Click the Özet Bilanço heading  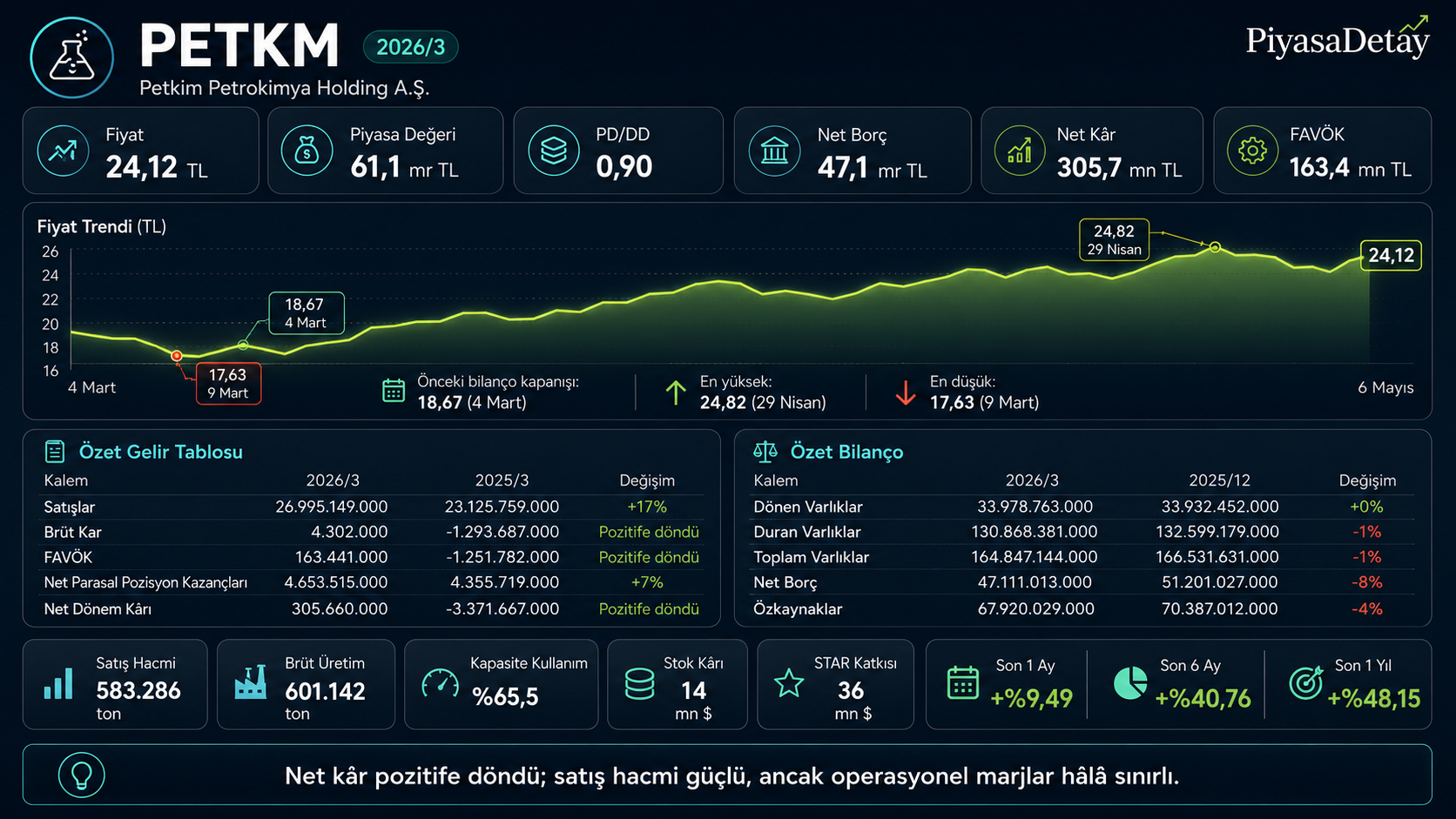tap(846, 452)
